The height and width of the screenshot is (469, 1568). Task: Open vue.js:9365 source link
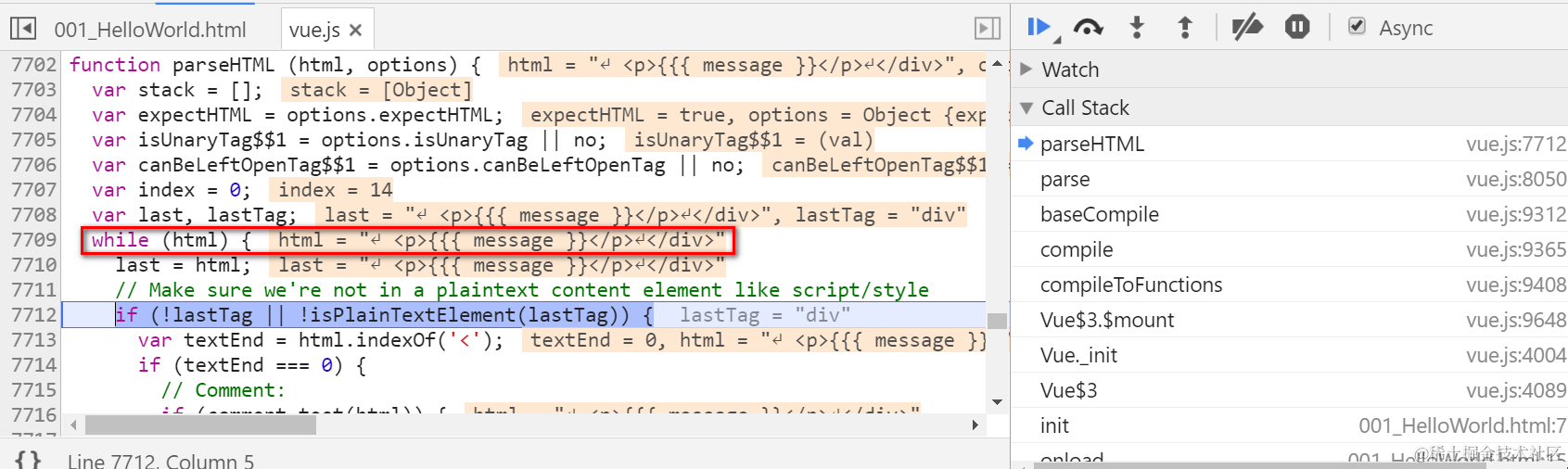(1516, 249)
